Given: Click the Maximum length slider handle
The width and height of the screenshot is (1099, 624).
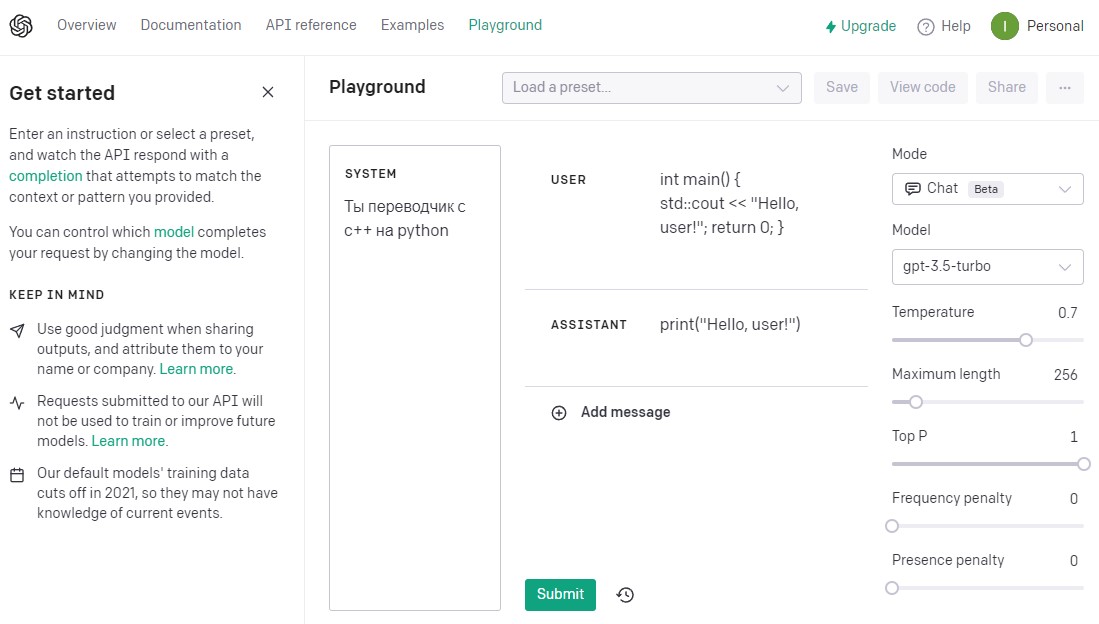Looking at the screenshot, I should click(915, 402).
